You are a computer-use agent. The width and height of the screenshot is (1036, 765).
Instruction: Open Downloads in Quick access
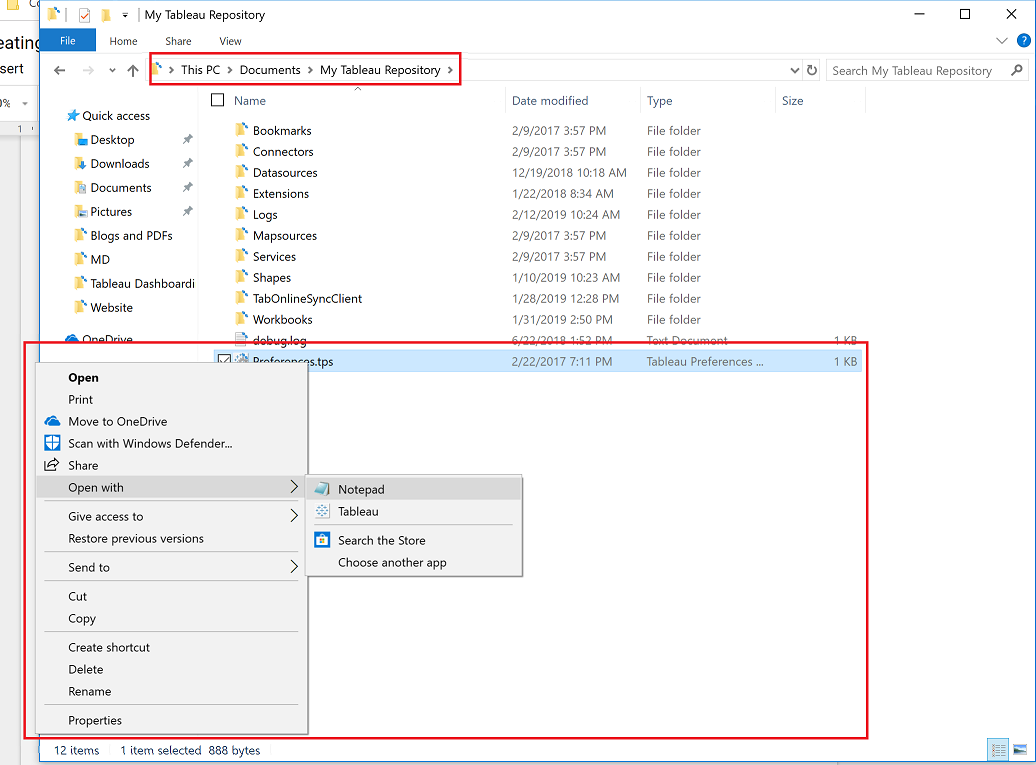(120, 164)
